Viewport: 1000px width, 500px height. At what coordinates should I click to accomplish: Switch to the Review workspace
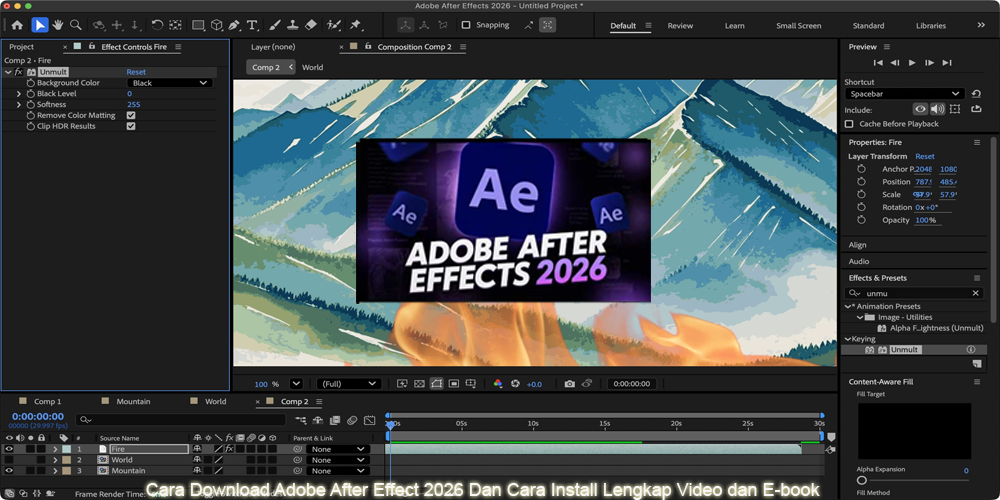click(x=680, y=26)
